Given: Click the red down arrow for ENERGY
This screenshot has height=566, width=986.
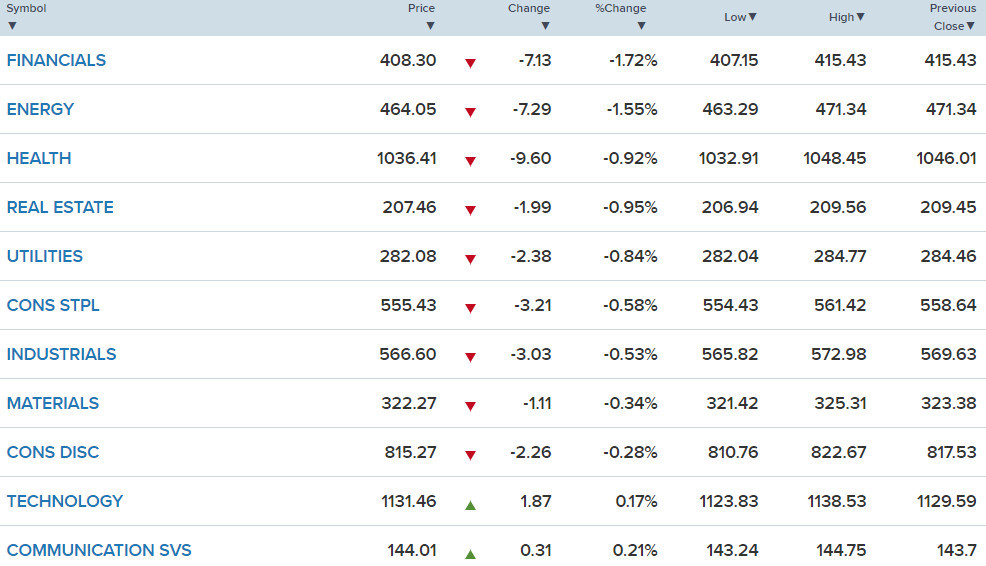Looking at the screenshot, I should pos(470,112).
